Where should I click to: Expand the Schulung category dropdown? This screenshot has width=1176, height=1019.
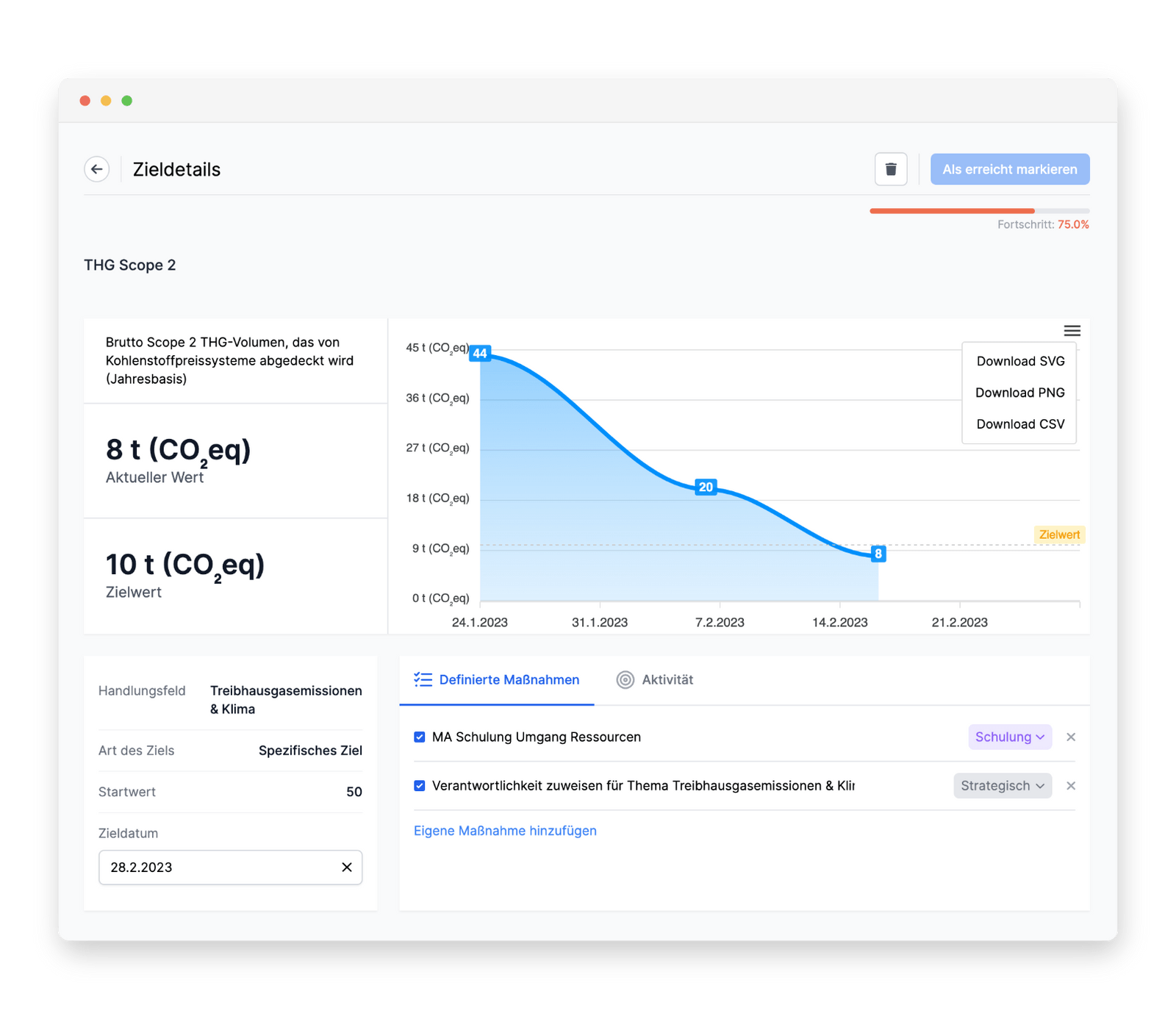tap(1010, 737)
